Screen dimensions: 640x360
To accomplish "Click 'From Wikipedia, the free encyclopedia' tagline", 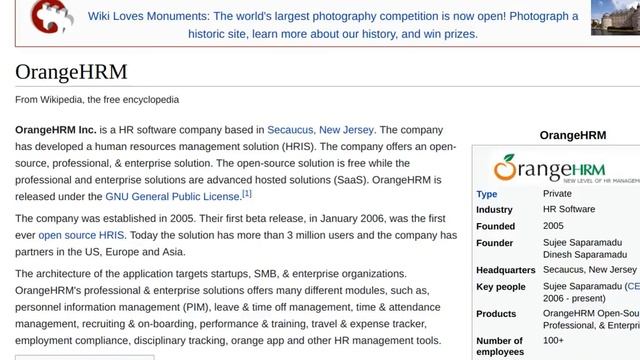I will coord(97,100).
